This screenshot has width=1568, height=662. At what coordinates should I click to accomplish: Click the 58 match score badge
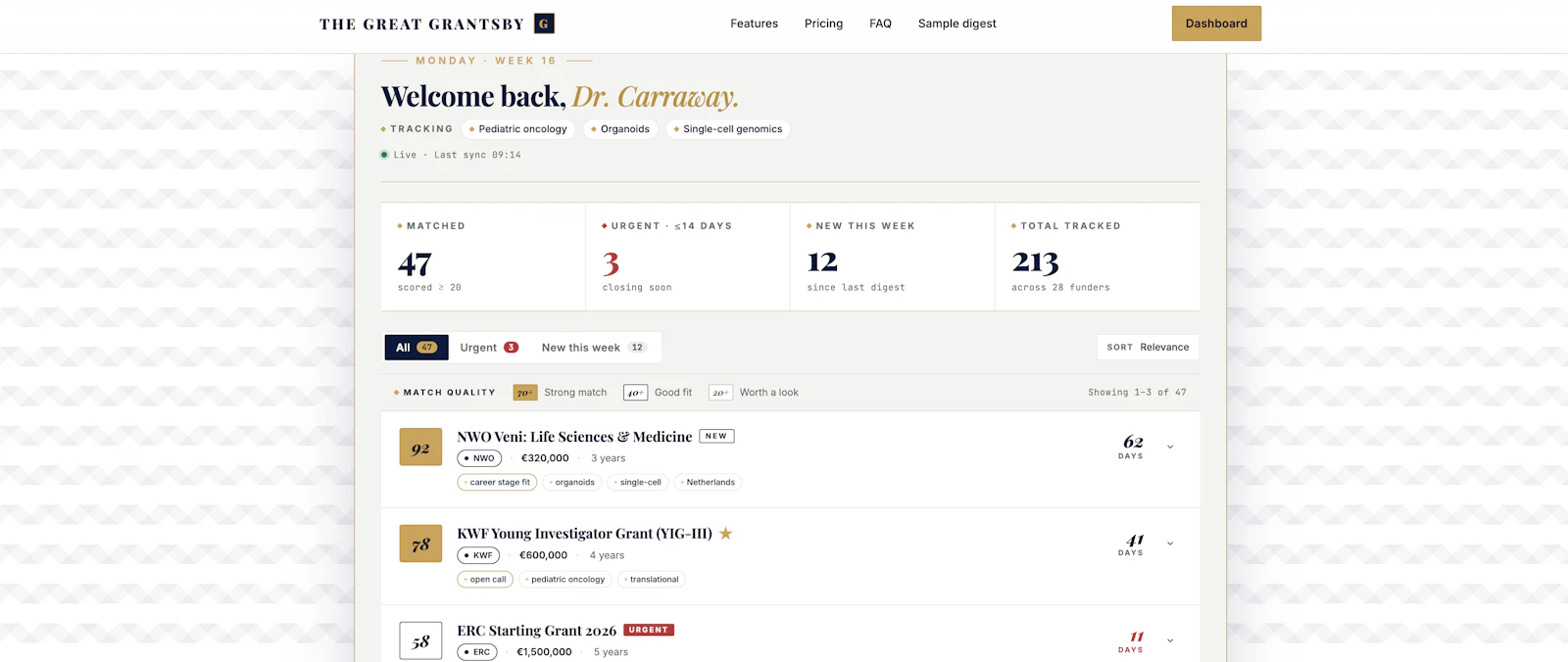420,641
